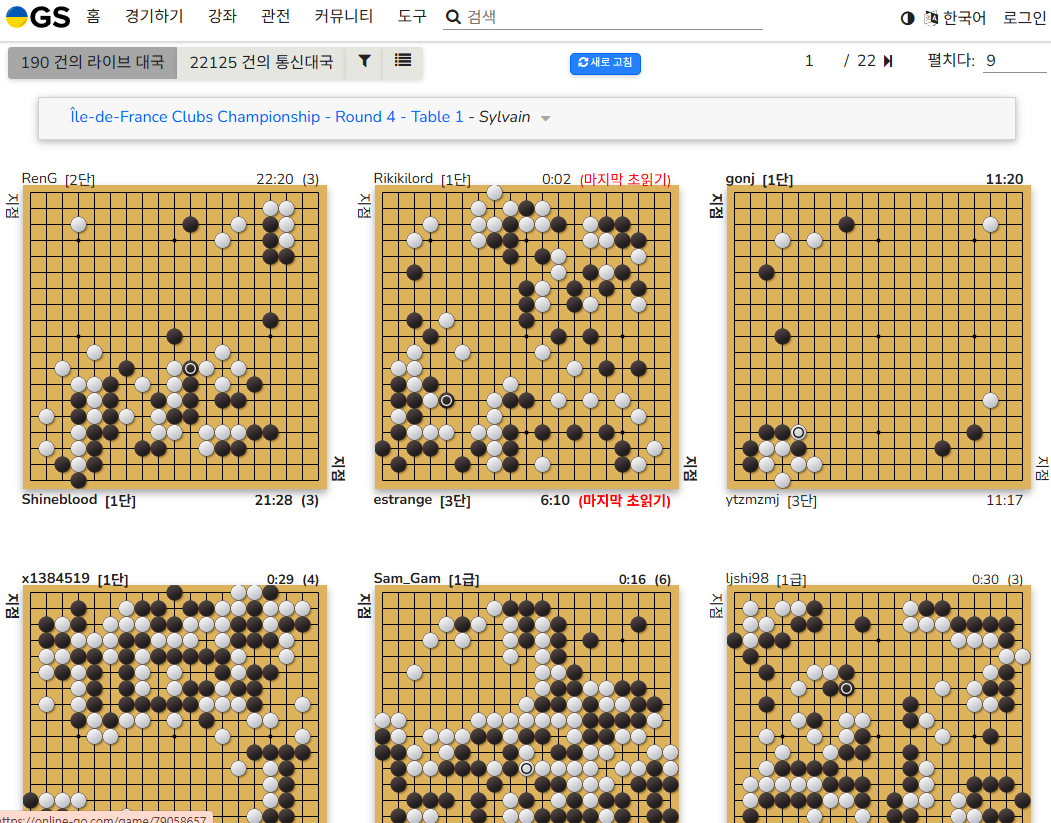Click RenG's clock 22:20
The image size is (1051, 823).
[x=275, y=179]
